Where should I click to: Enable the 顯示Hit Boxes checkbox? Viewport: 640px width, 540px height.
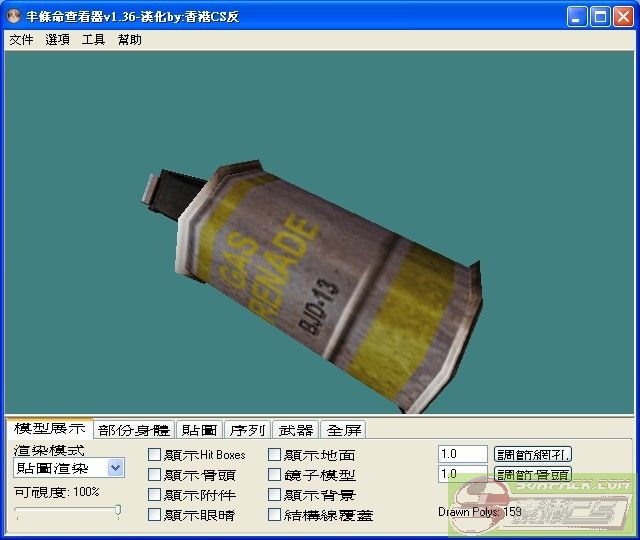pos(154,455)
